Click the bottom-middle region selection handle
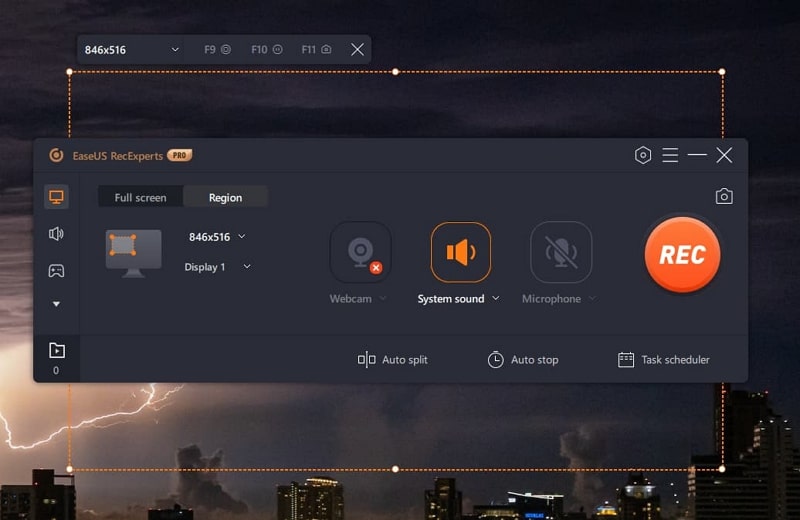 tap(395, 469)
